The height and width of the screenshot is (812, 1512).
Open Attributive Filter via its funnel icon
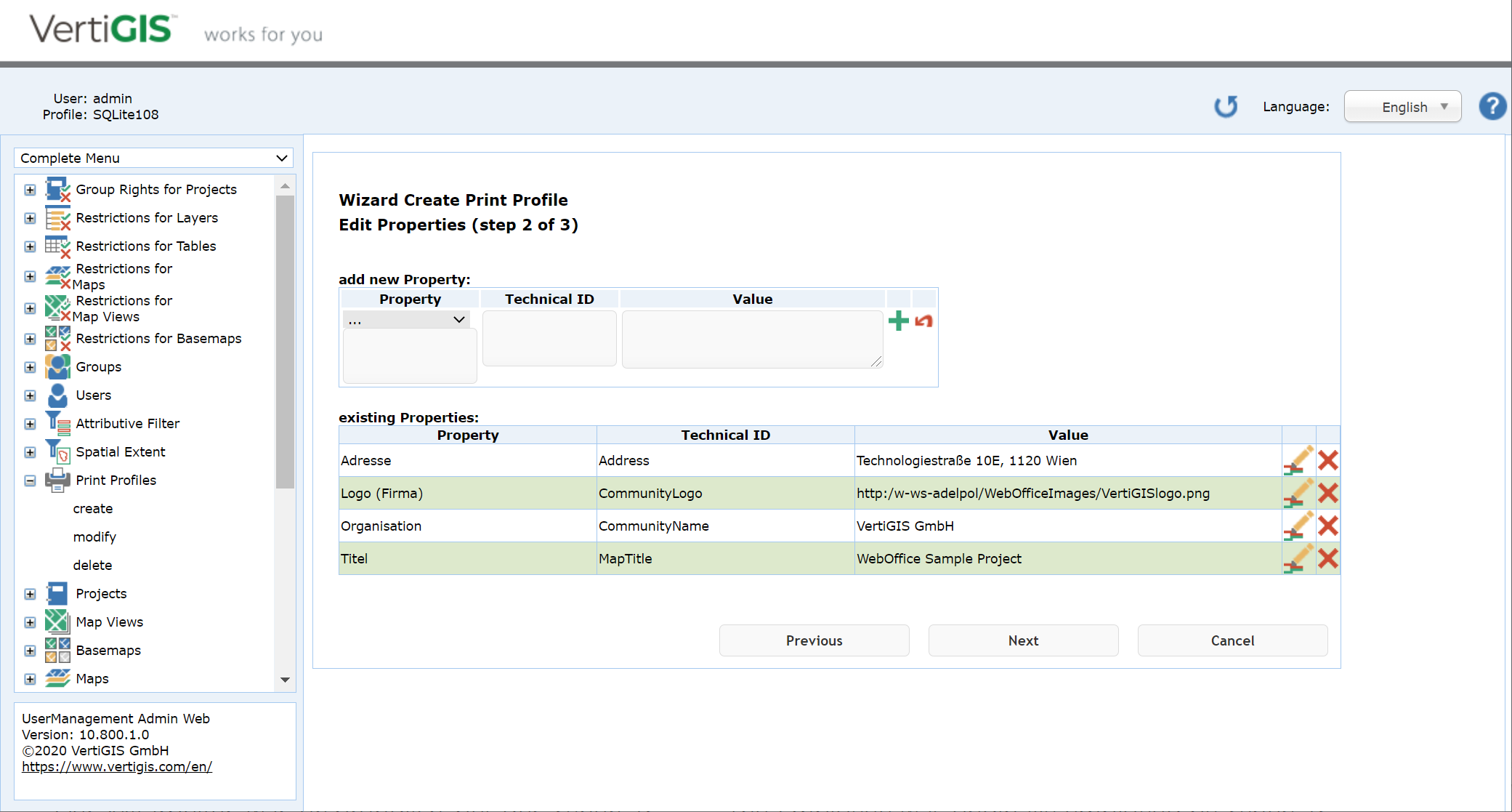[x=57, y=423]
